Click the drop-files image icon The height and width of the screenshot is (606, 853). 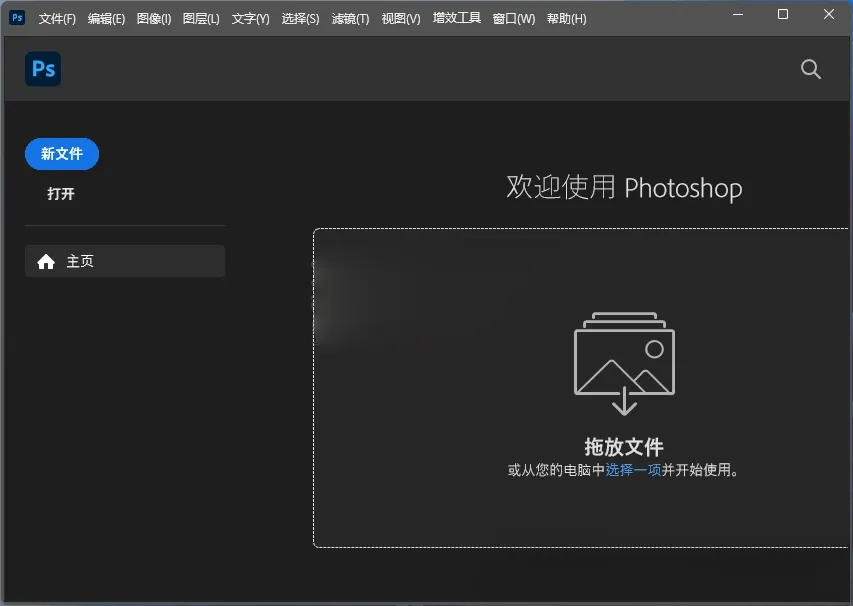pyautogui.click(x=625, y=363)
